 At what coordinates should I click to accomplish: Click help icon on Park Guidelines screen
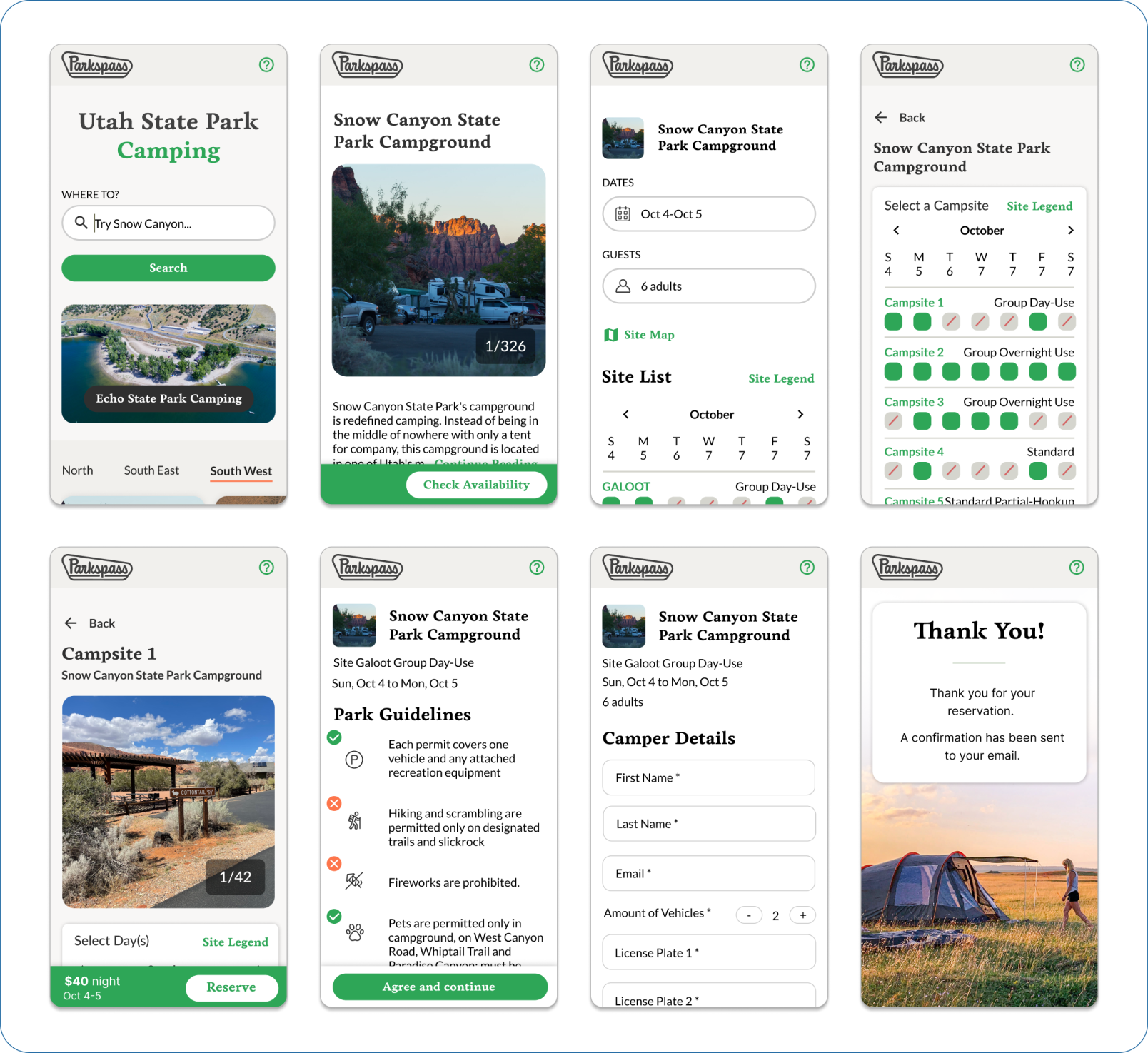click(537, 568)
